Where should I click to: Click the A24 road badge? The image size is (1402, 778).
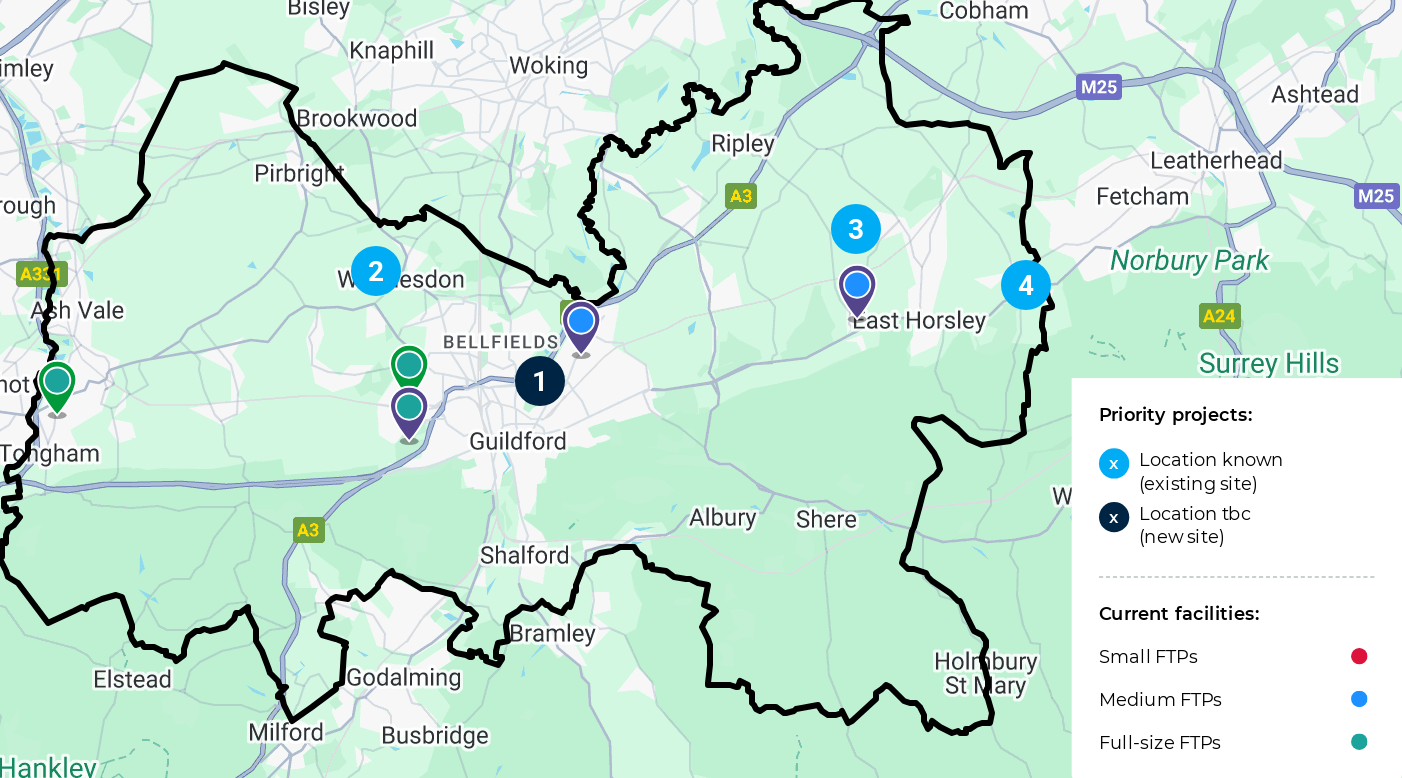(1220, 316)
